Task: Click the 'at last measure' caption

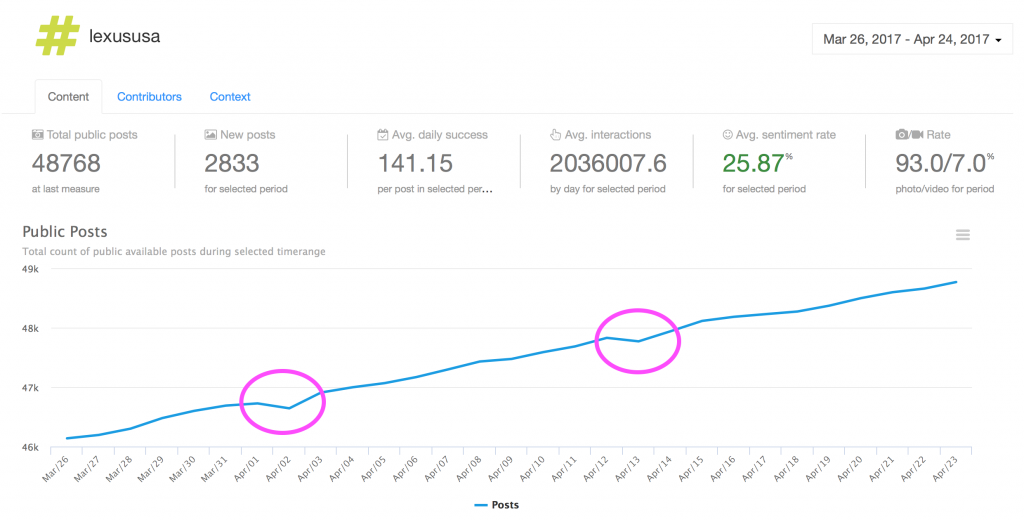Action: click(x=66, y=189)
